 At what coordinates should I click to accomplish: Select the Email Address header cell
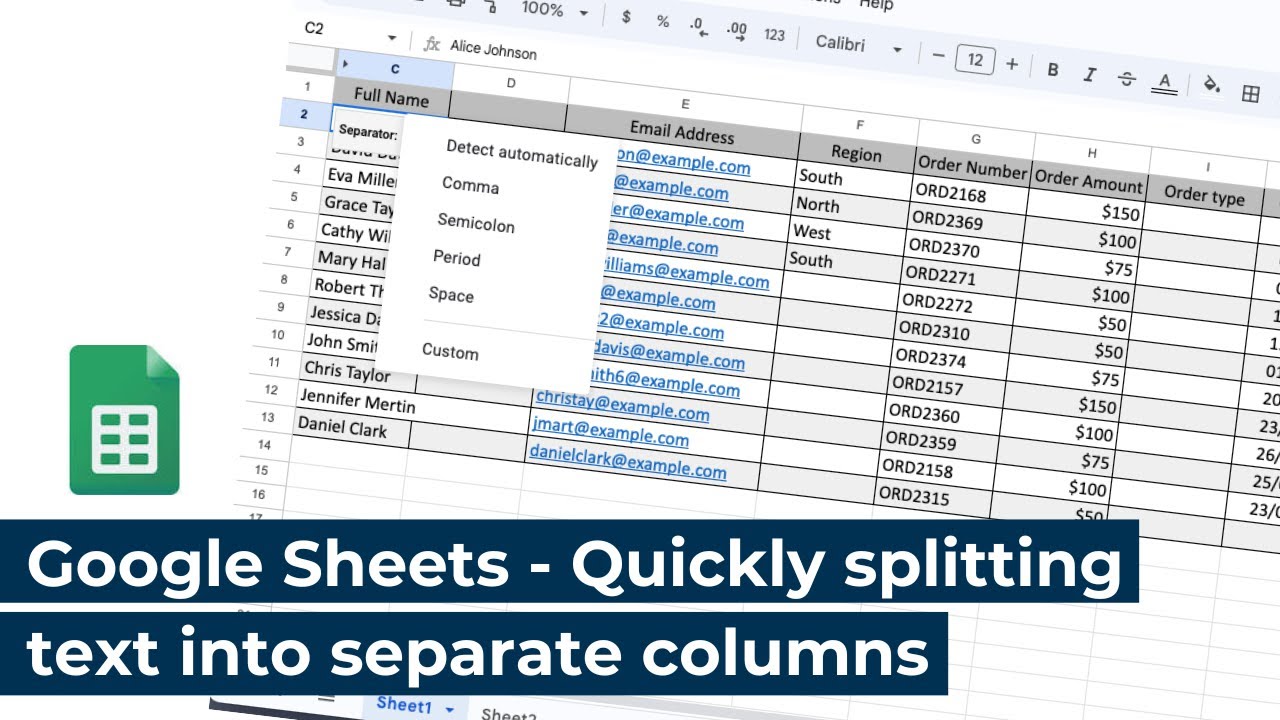(682, 132)
